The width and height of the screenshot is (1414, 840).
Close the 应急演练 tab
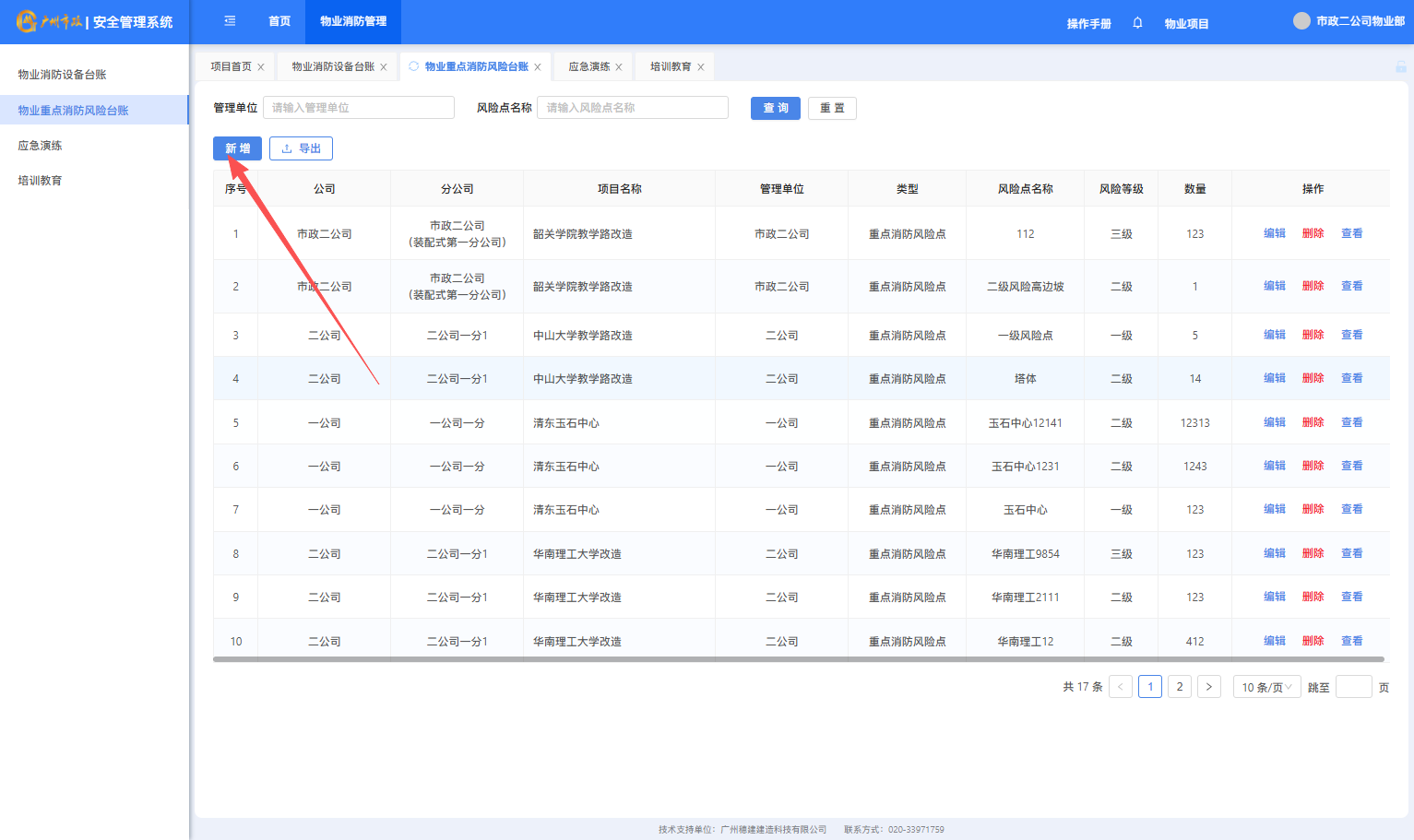tap(619, 67)
